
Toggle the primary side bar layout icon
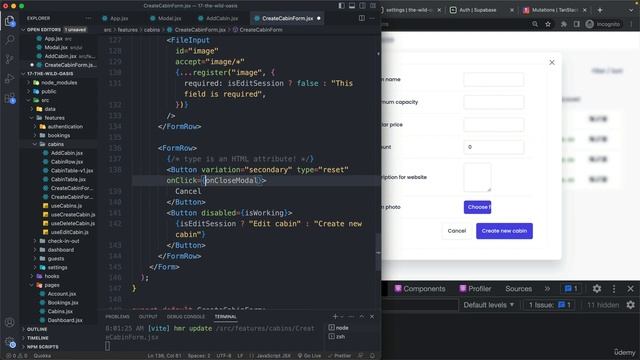point(341,6)
